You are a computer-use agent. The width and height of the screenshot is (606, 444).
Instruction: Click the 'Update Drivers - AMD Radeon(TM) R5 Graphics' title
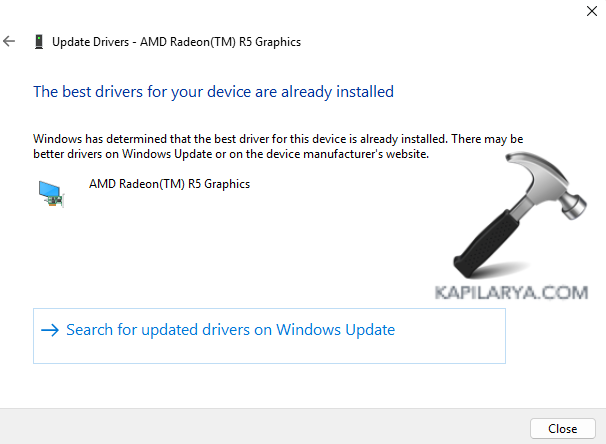click(x=175, y=42)
